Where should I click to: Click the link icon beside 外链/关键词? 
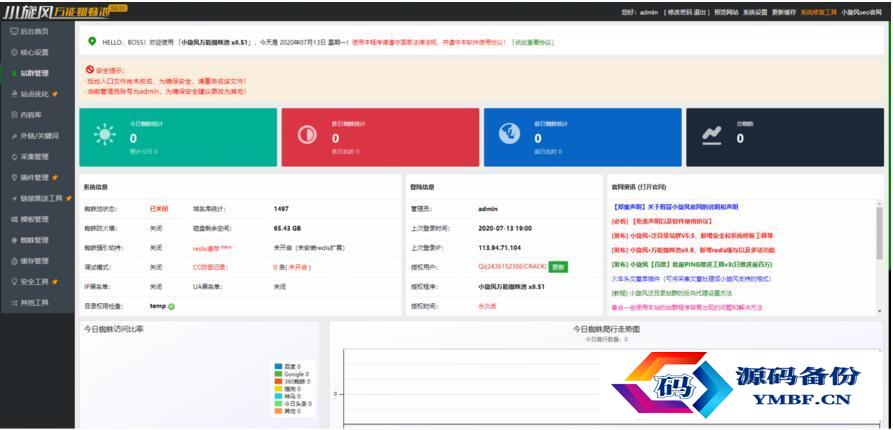point(14,136)
